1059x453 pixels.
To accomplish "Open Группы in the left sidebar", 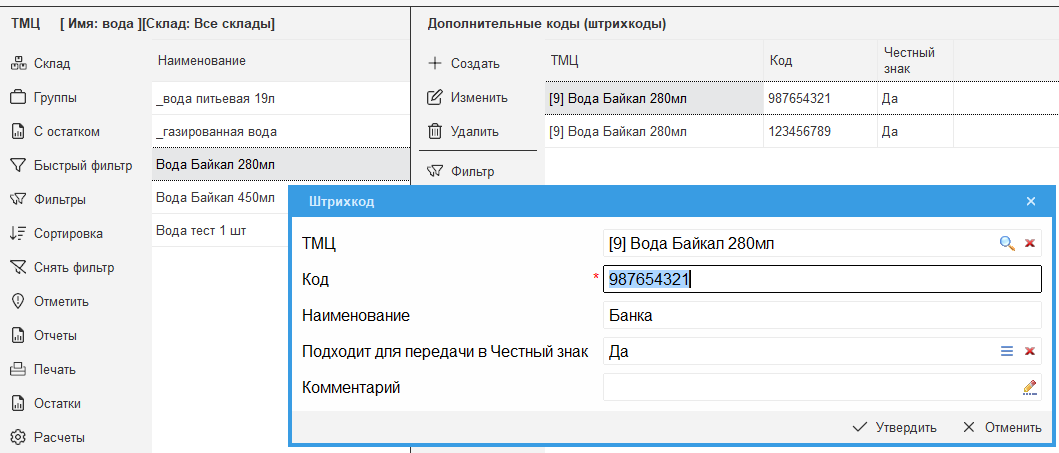I will click(x=55, y=98).
